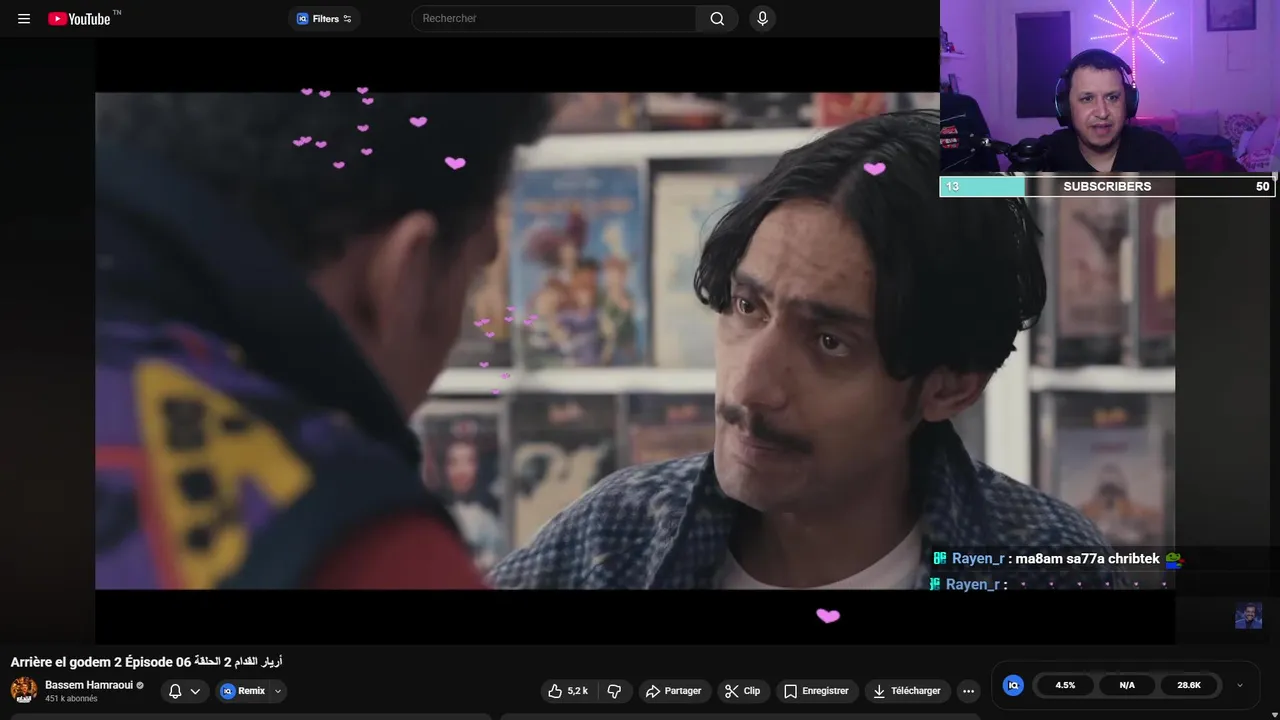Click the N/A vidIQ stat pill
Viewport: 1280px width, 720px height.
pyautogui.click(x=1127, y=685)
